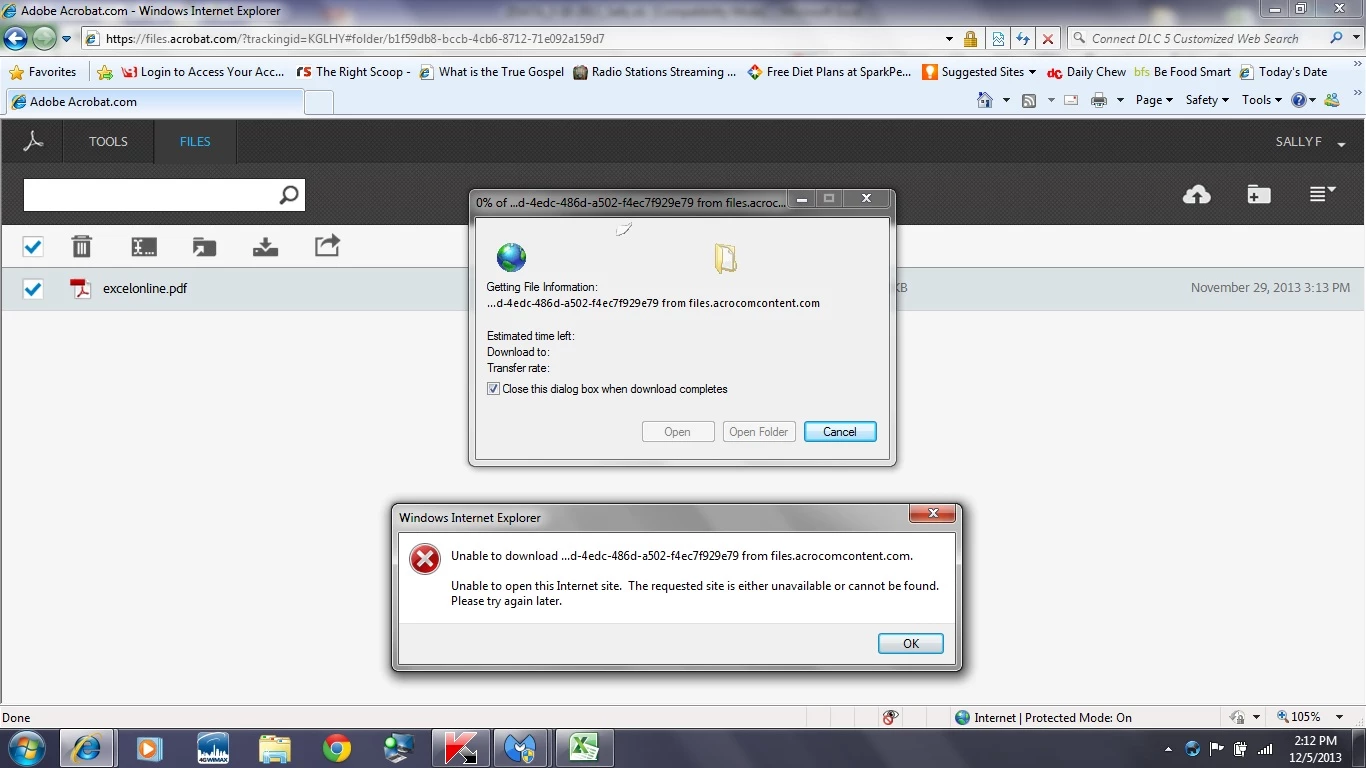Click the excelonline.pdf file name

[x=145, y=289]
